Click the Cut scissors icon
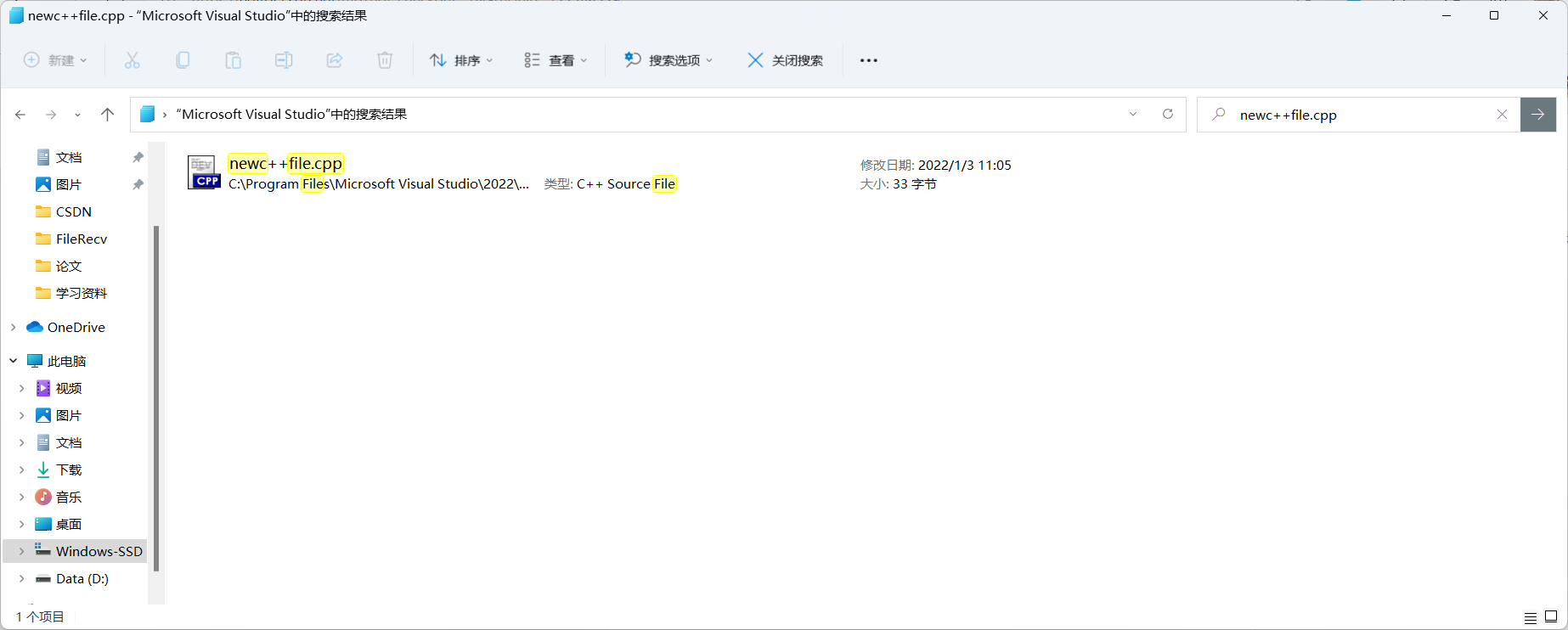This screenshot has width=1568, height=630. tap(132, 60)
